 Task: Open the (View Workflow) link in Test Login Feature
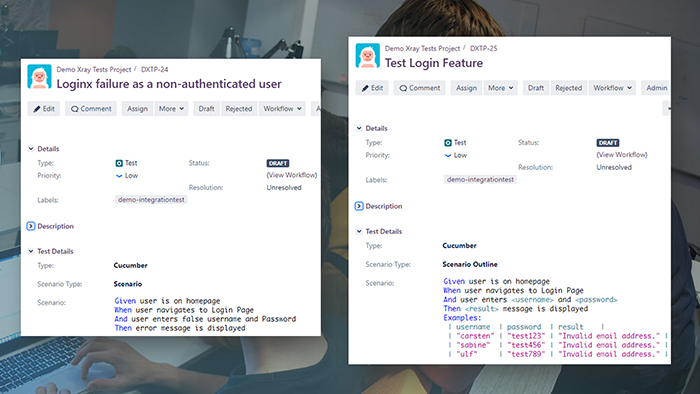622,155
